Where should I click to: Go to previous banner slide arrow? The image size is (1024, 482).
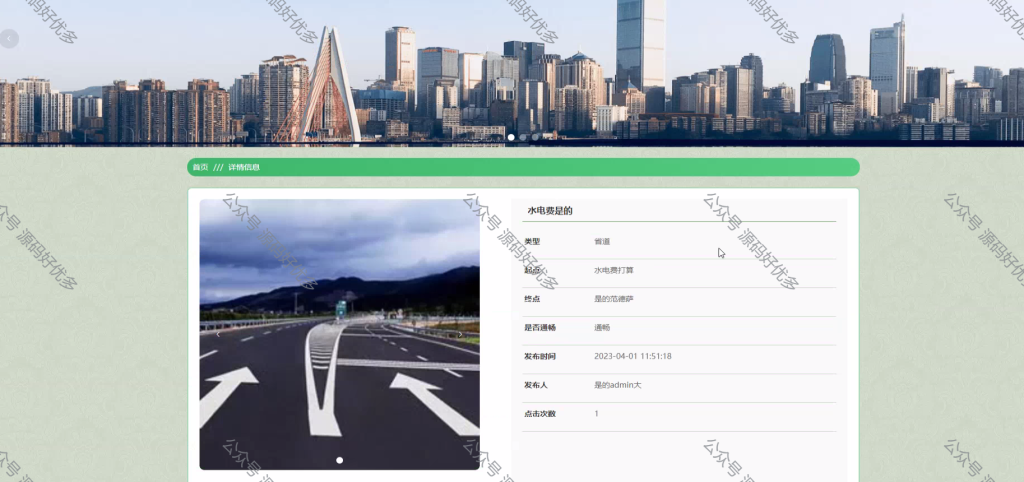click(x=9, y=39)
